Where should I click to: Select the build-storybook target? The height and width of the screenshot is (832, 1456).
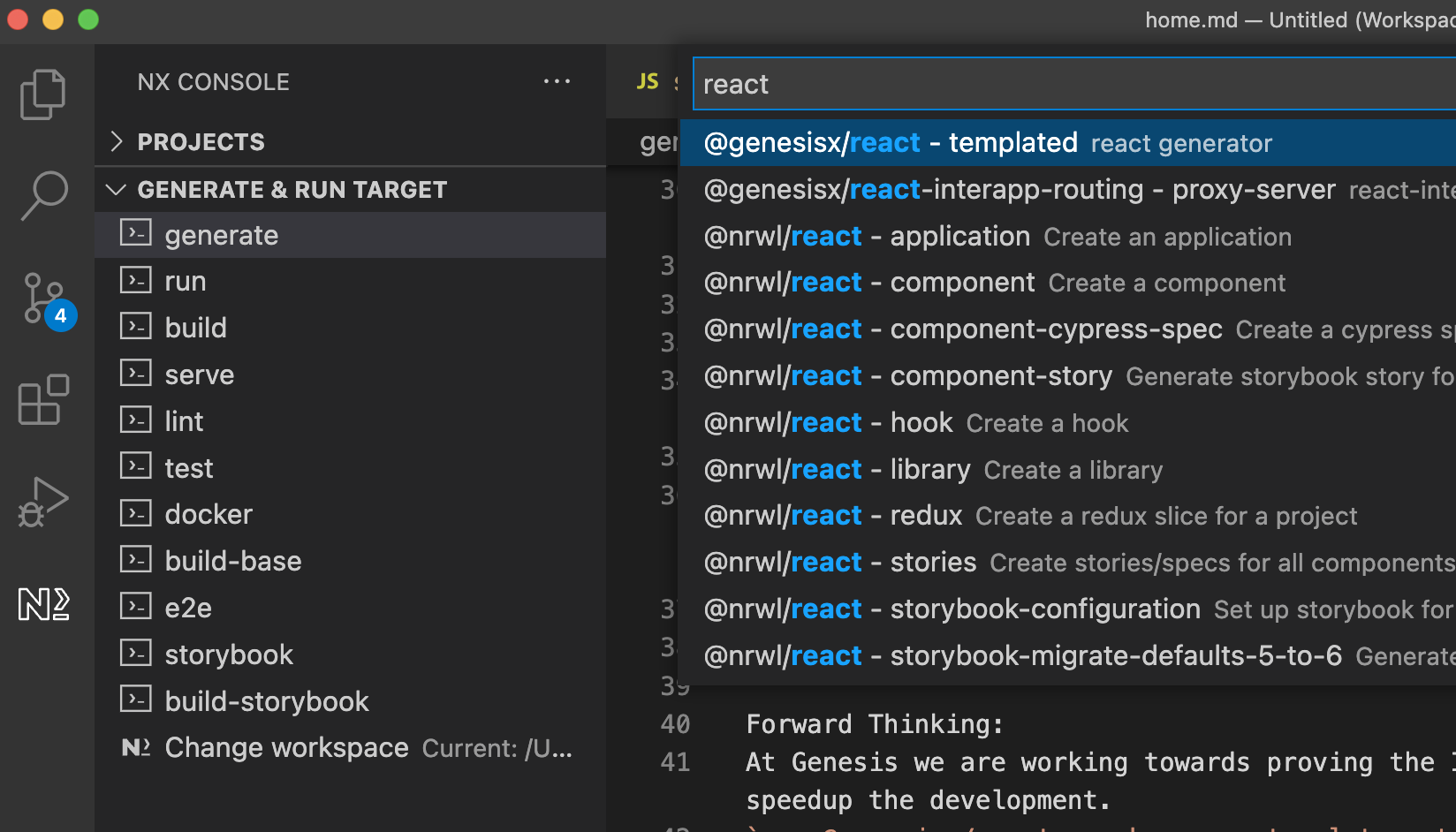click(x=350, y=701)
